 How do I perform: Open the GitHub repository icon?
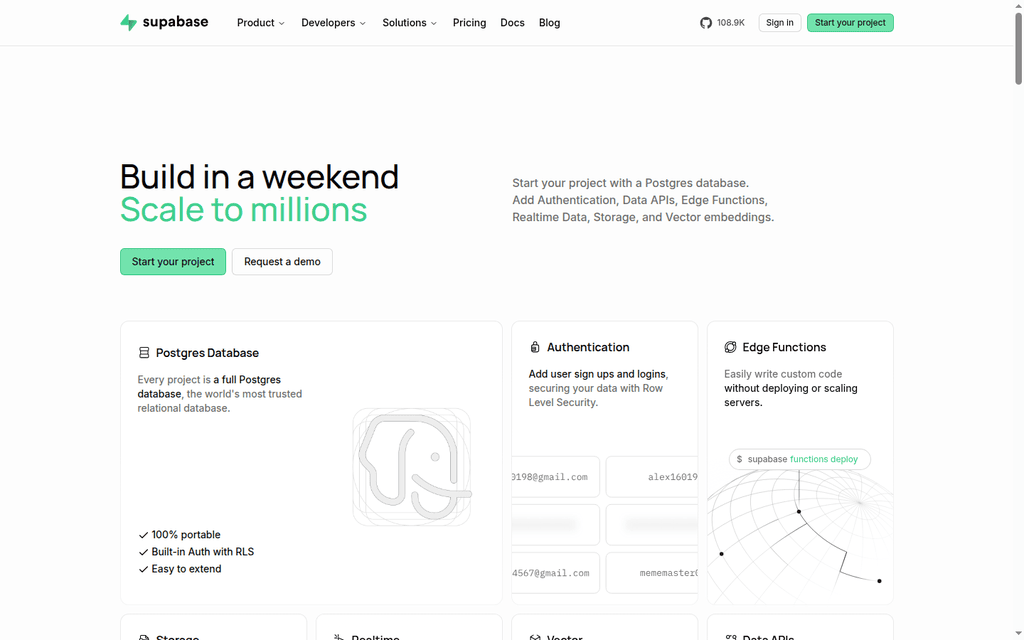point(706,23)
